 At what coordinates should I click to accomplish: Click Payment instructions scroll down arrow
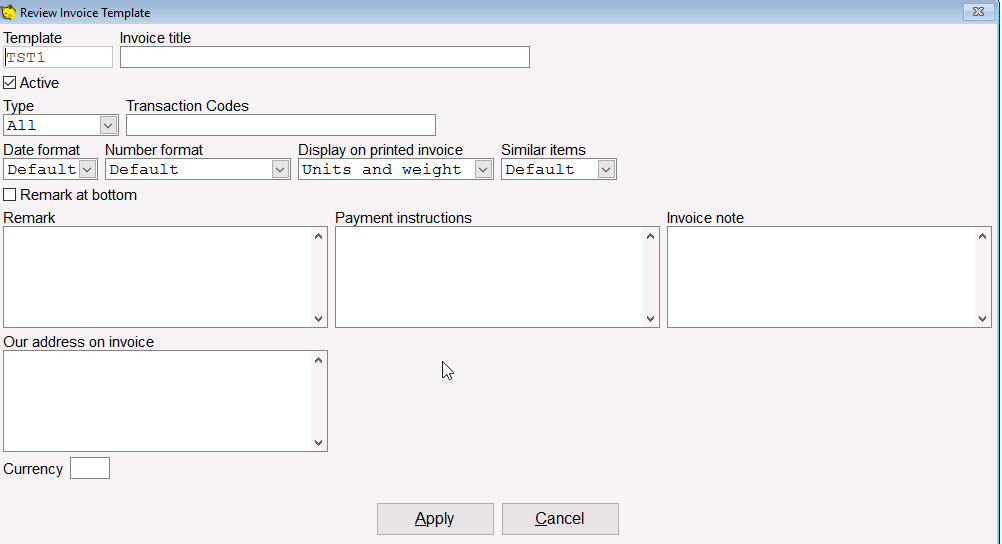point(651,318)
